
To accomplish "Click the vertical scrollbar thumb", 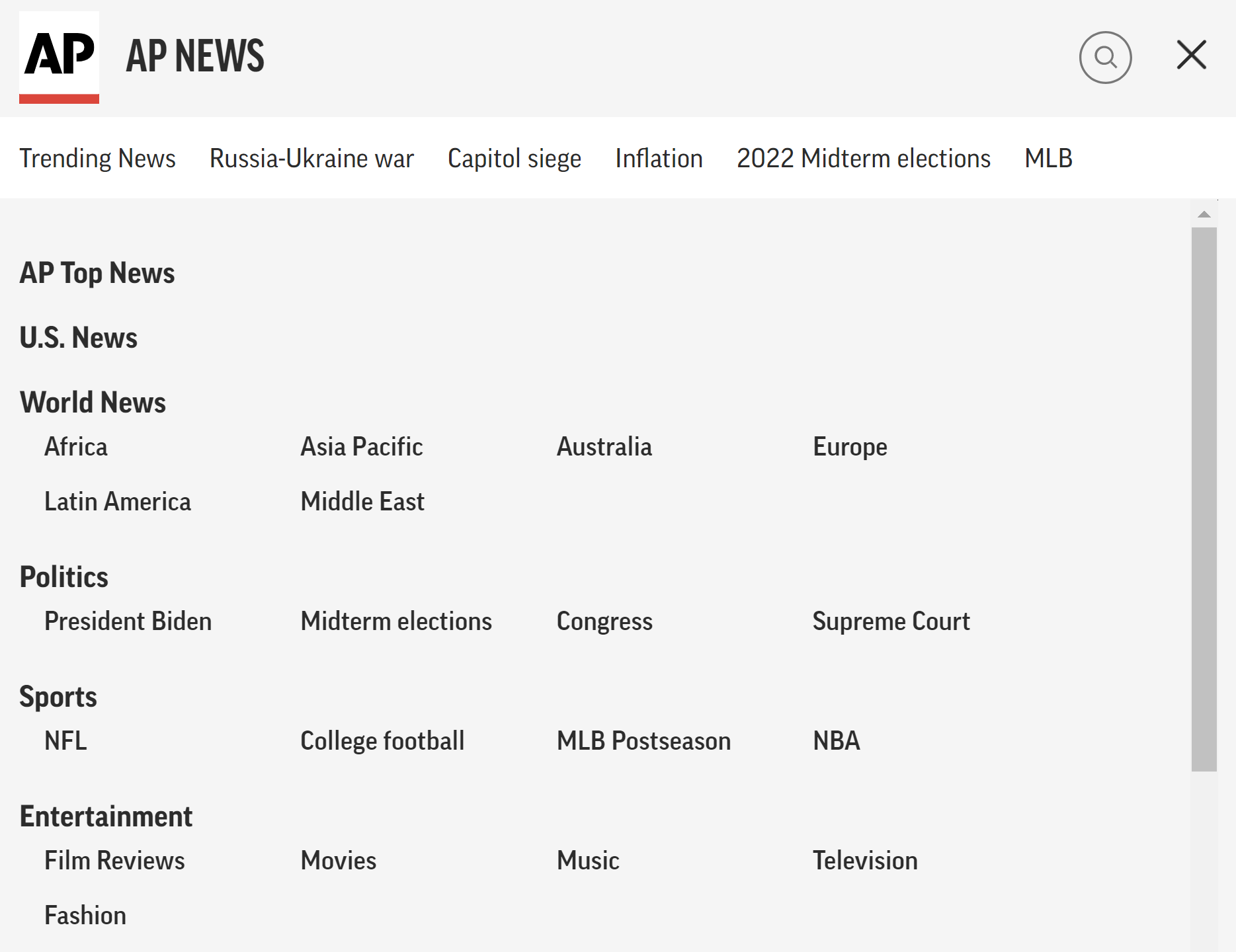I will [1204, 498].
